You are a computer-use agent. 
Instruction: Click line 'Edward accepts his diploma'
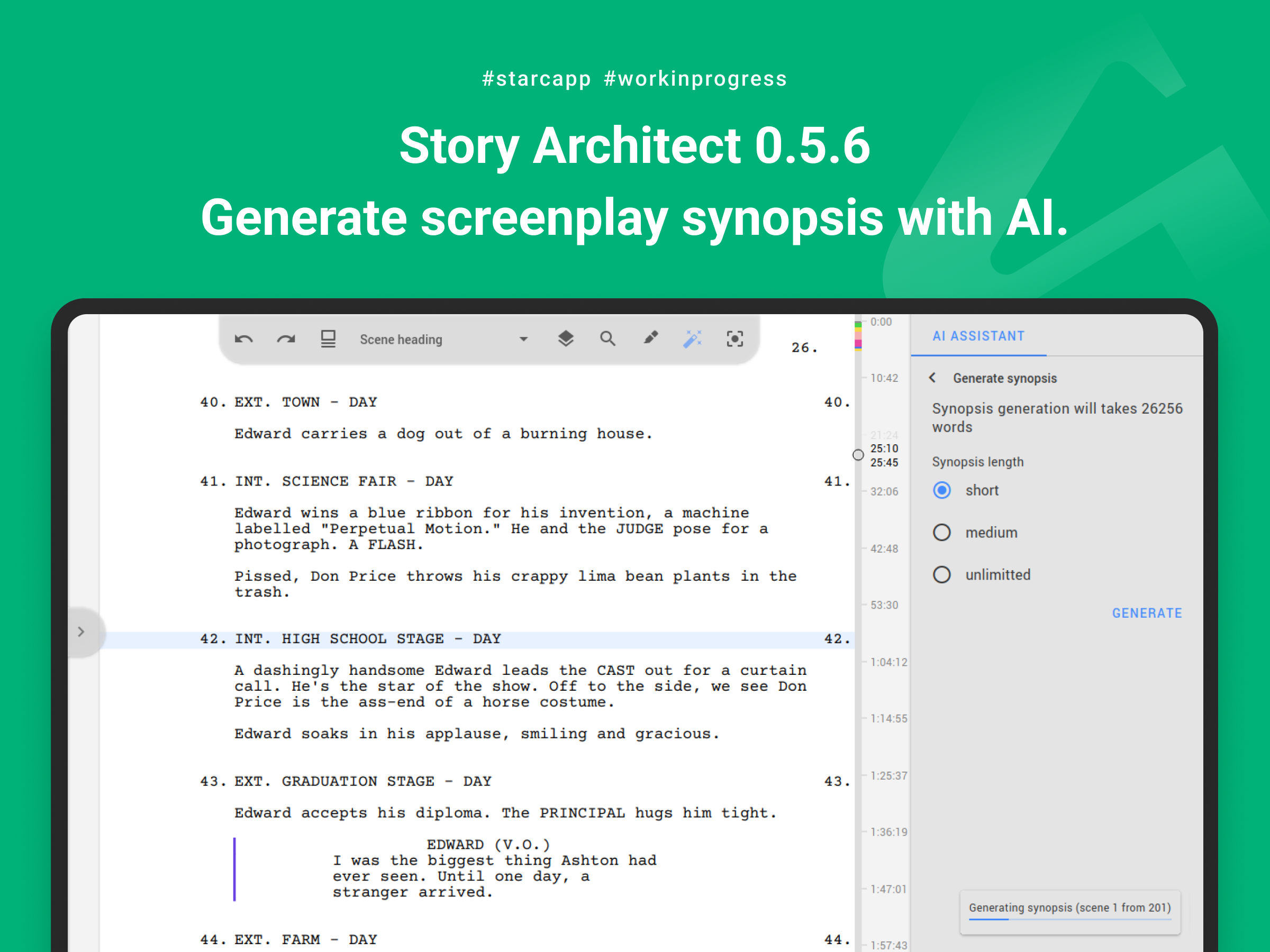pos(505,813)
